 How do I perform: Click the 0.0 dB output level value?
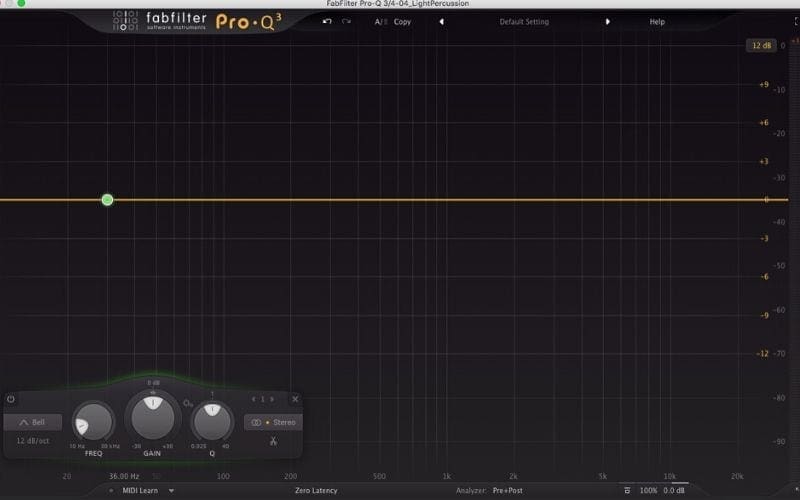pos(674,490)
